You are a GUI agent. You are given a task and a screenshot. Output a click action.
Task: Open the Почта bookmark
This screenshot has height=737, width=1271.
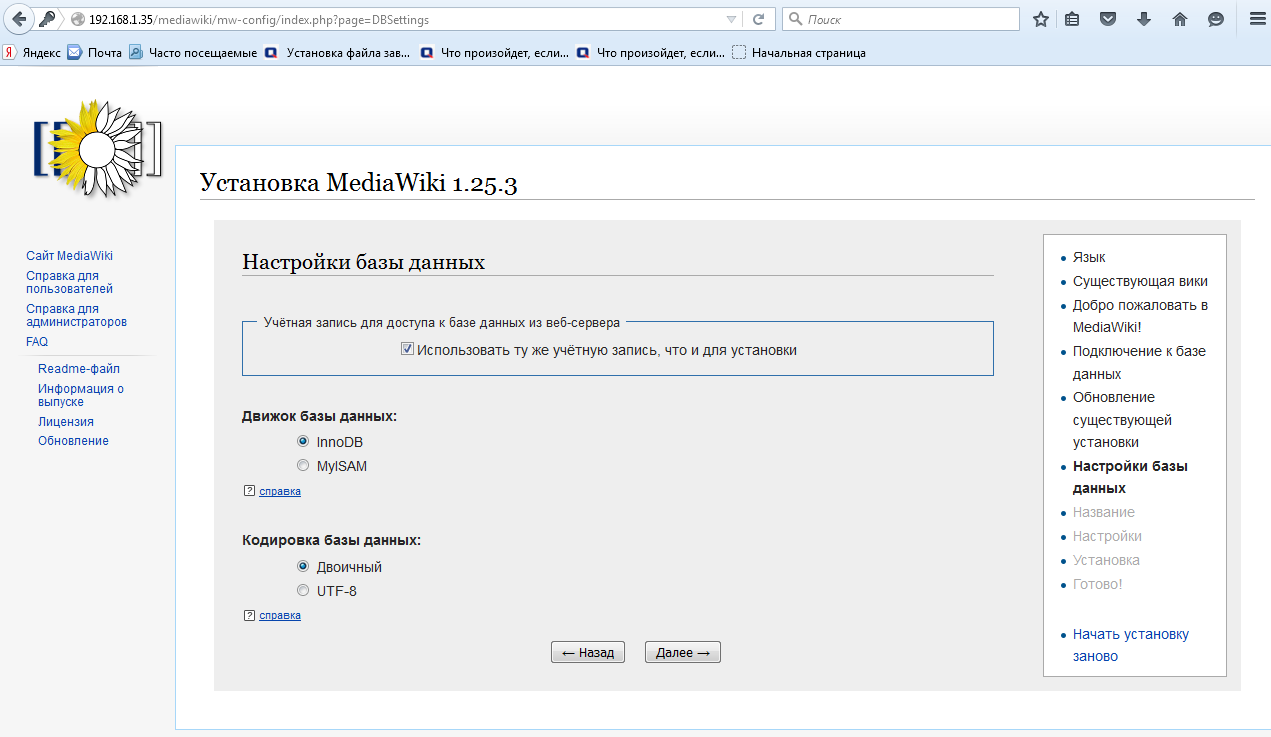pyautogui.click(x=95, y=53)
